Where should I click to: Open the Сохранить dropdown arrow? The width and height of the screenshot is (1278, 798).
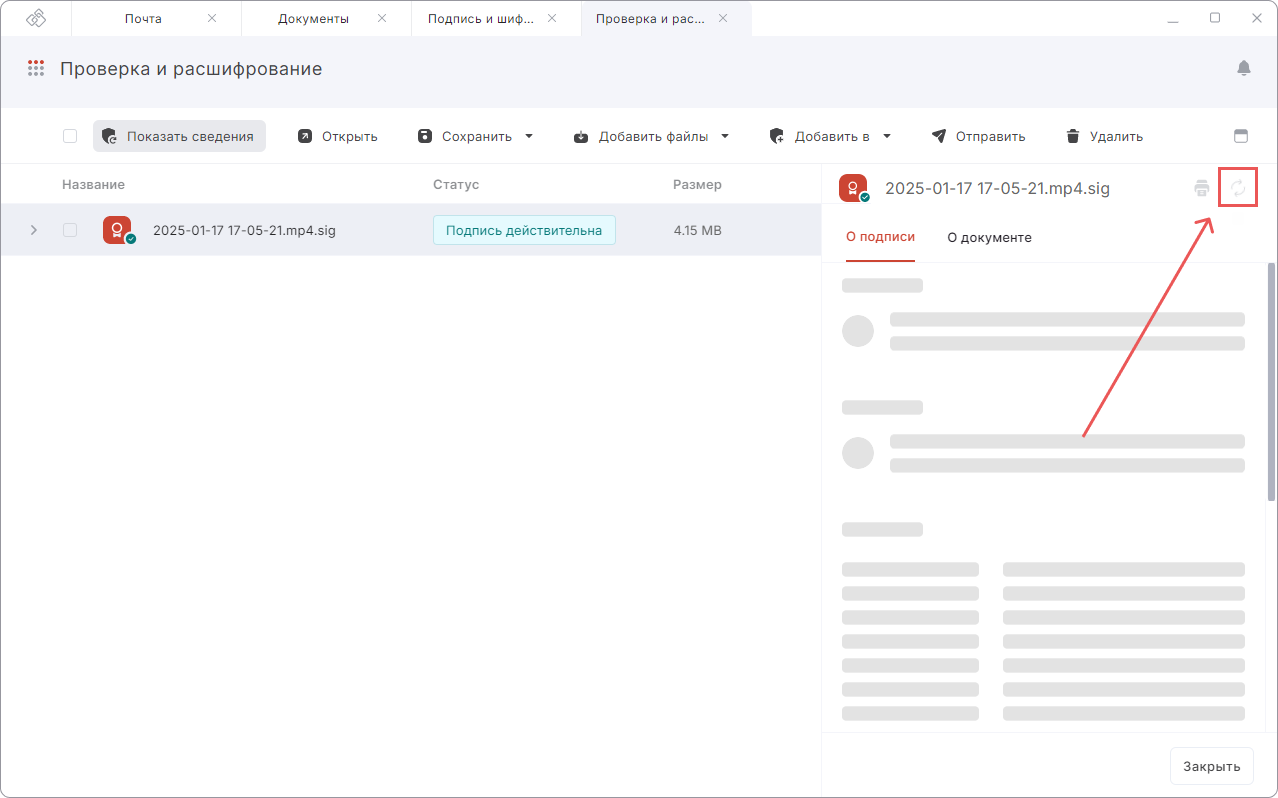[x=529, y=136]
